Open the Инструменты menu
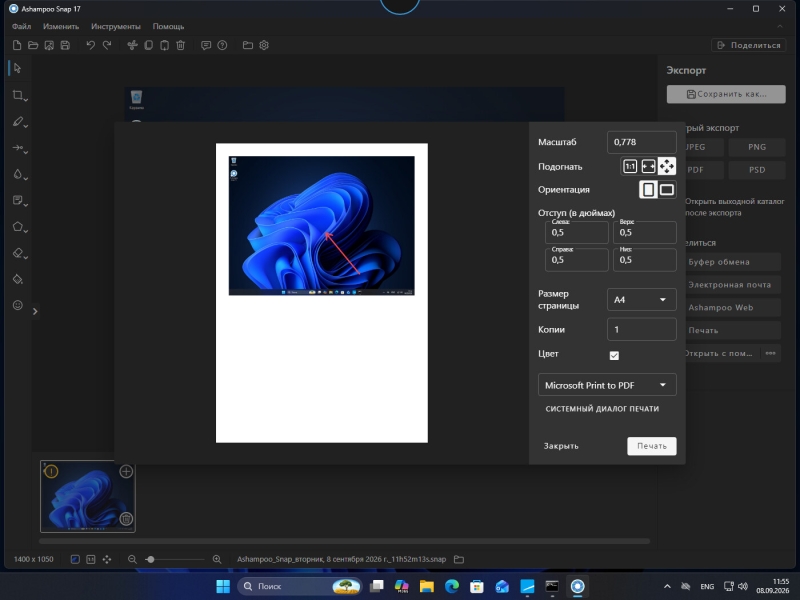This screenshot has height=600, width=800. [x=116, y=27]
